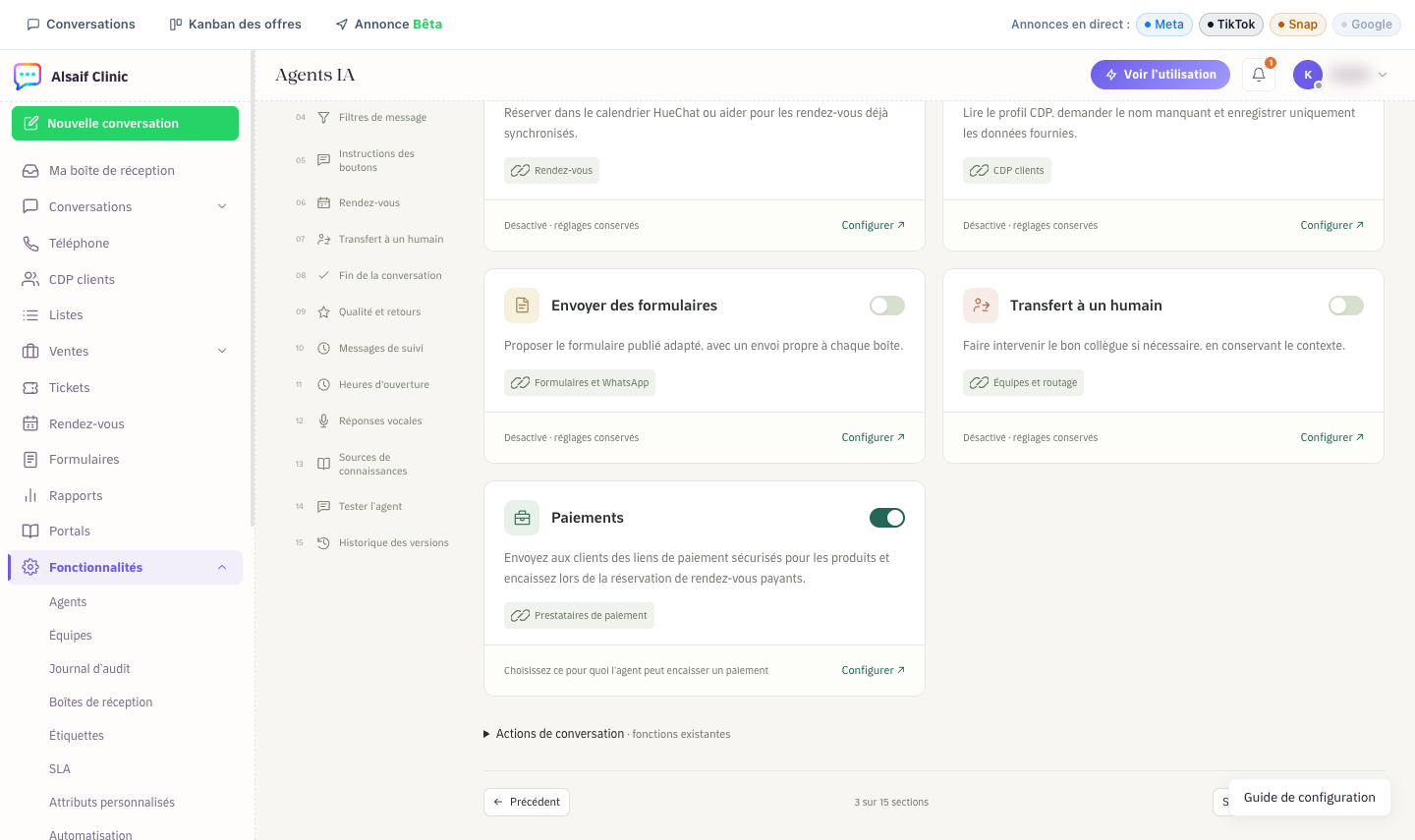The width and height of the screenshot is (1415, 840).
Task: Disable the Paiements toggle
Action: pyautogui.click(x=887, y=518)
